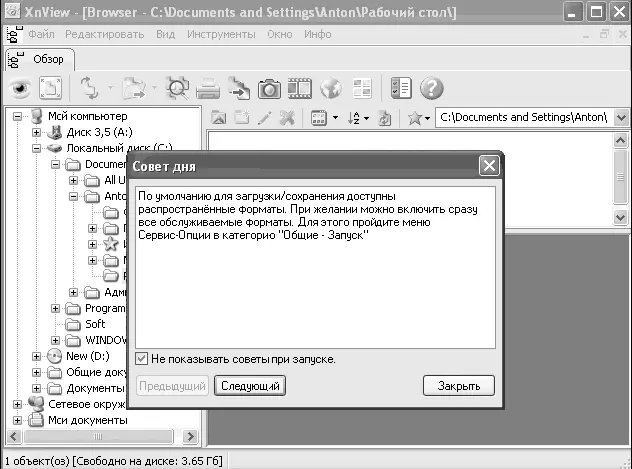Expand the WINDOWS folder node
Screen dimensions: 632x469
[x=55, y=340]
